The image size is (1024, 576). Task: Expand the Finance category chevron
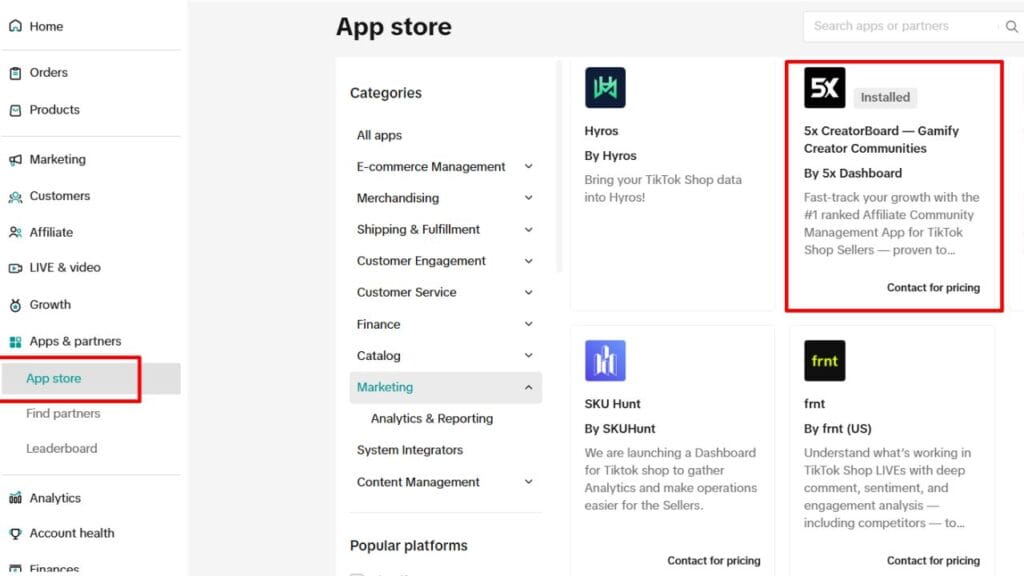(528, 325)
